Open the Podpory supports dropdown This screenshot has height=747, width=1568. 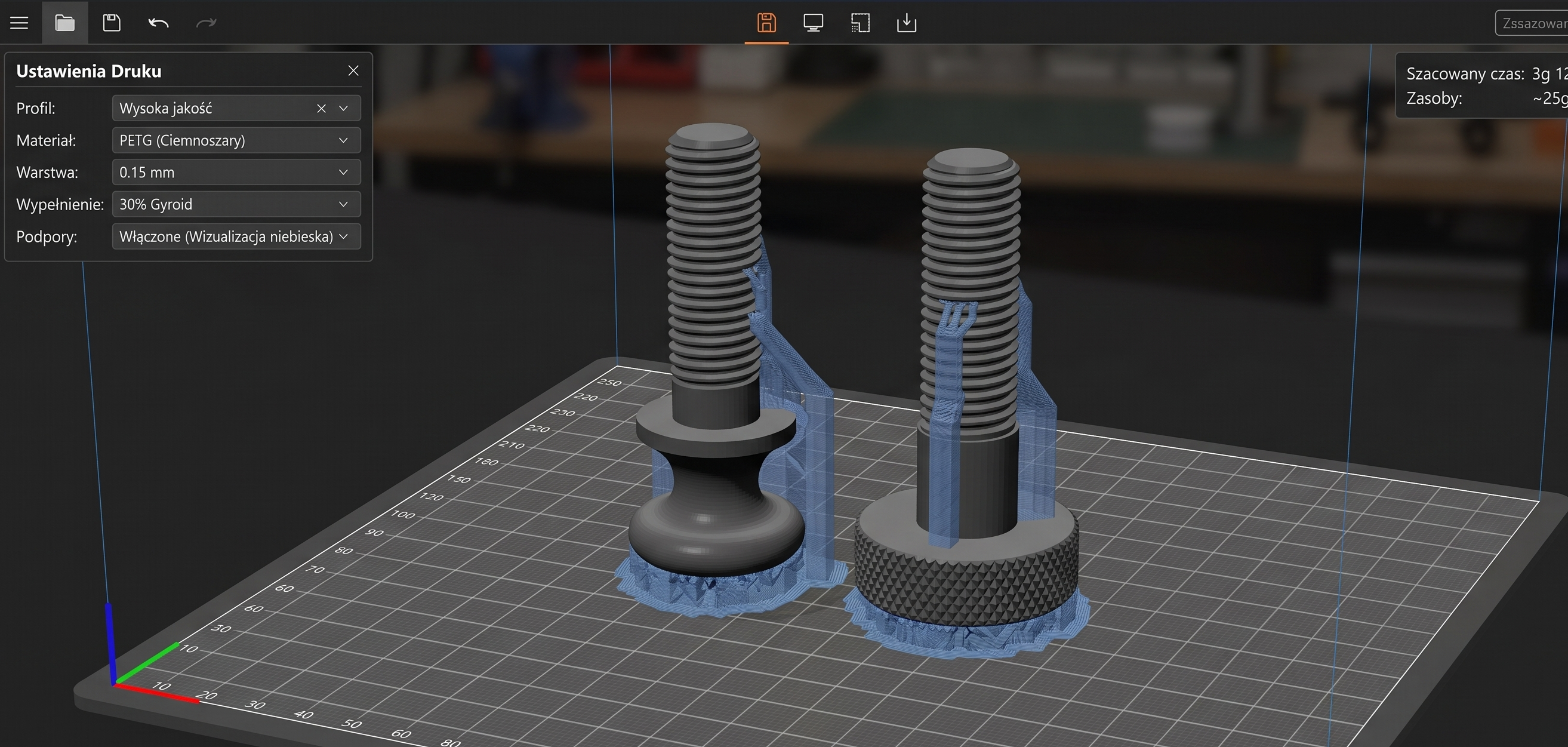pyautogui.click(x=236, y=236)
